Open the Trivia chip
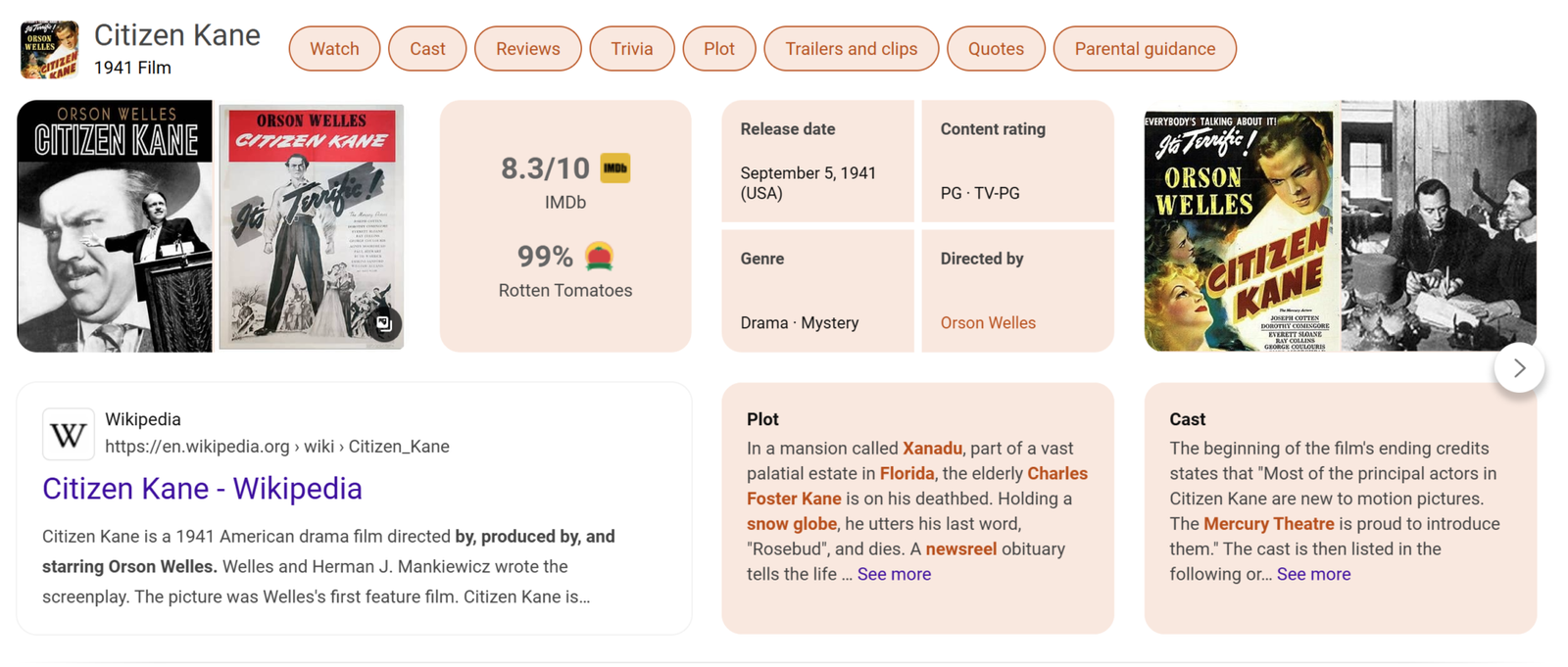Image resolution: width=1568 pixels, height=667 pixels. (x=632, y=49)
